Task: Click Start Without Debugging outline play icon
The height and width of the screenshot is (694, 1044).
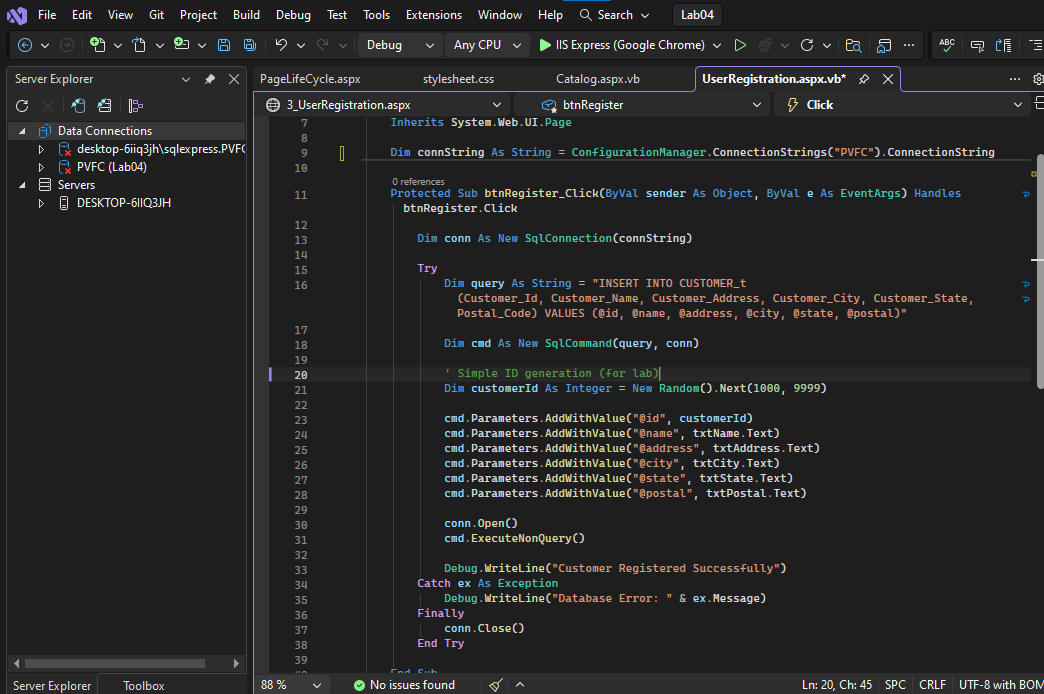Action: [740, 45]
